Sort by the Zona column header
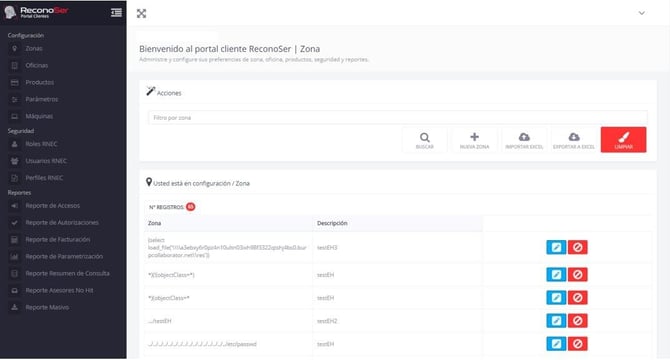 [x=155, y=223]
